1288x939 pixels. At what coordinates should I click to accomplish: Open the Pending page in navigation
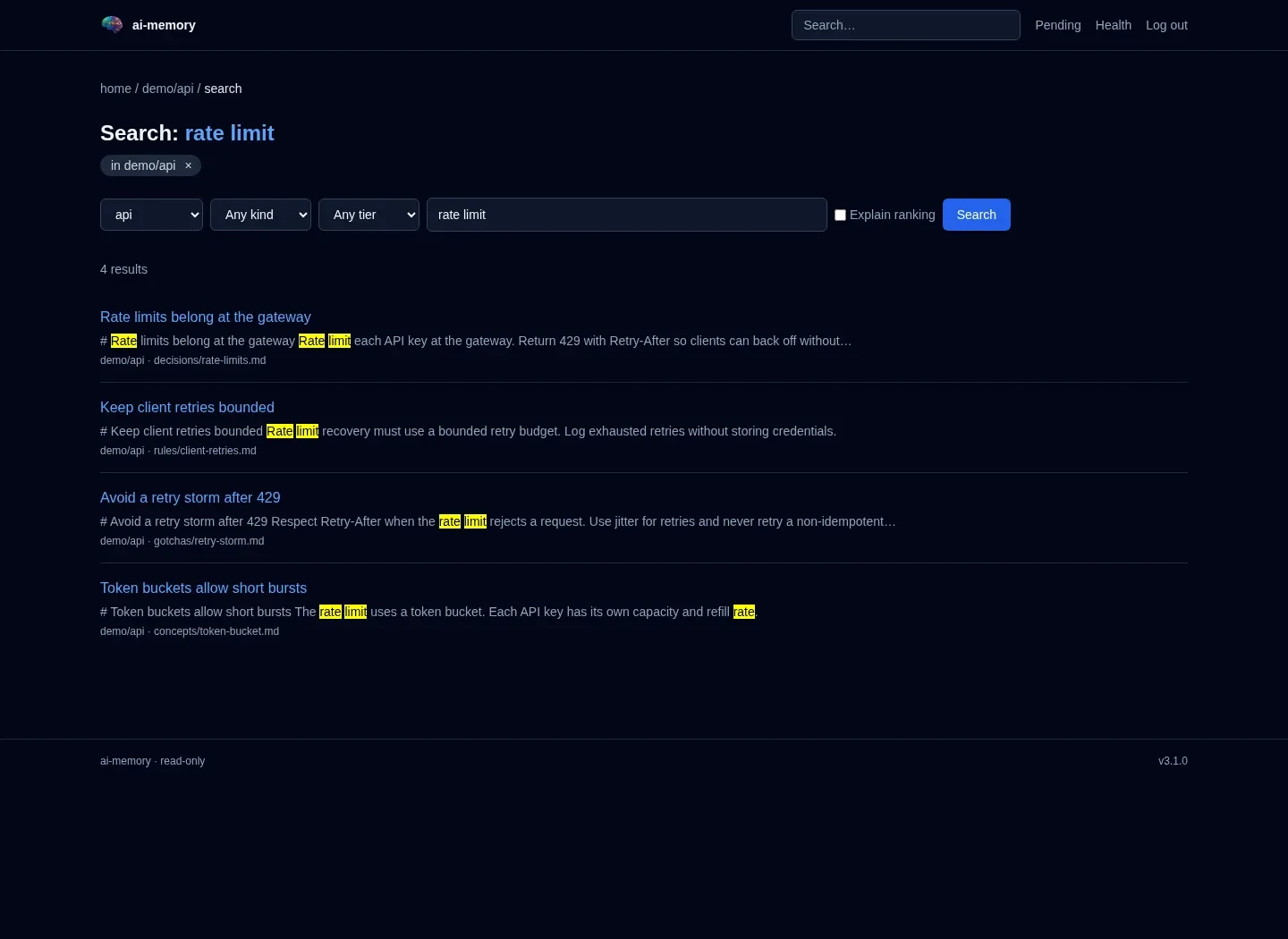(1058, 25)
